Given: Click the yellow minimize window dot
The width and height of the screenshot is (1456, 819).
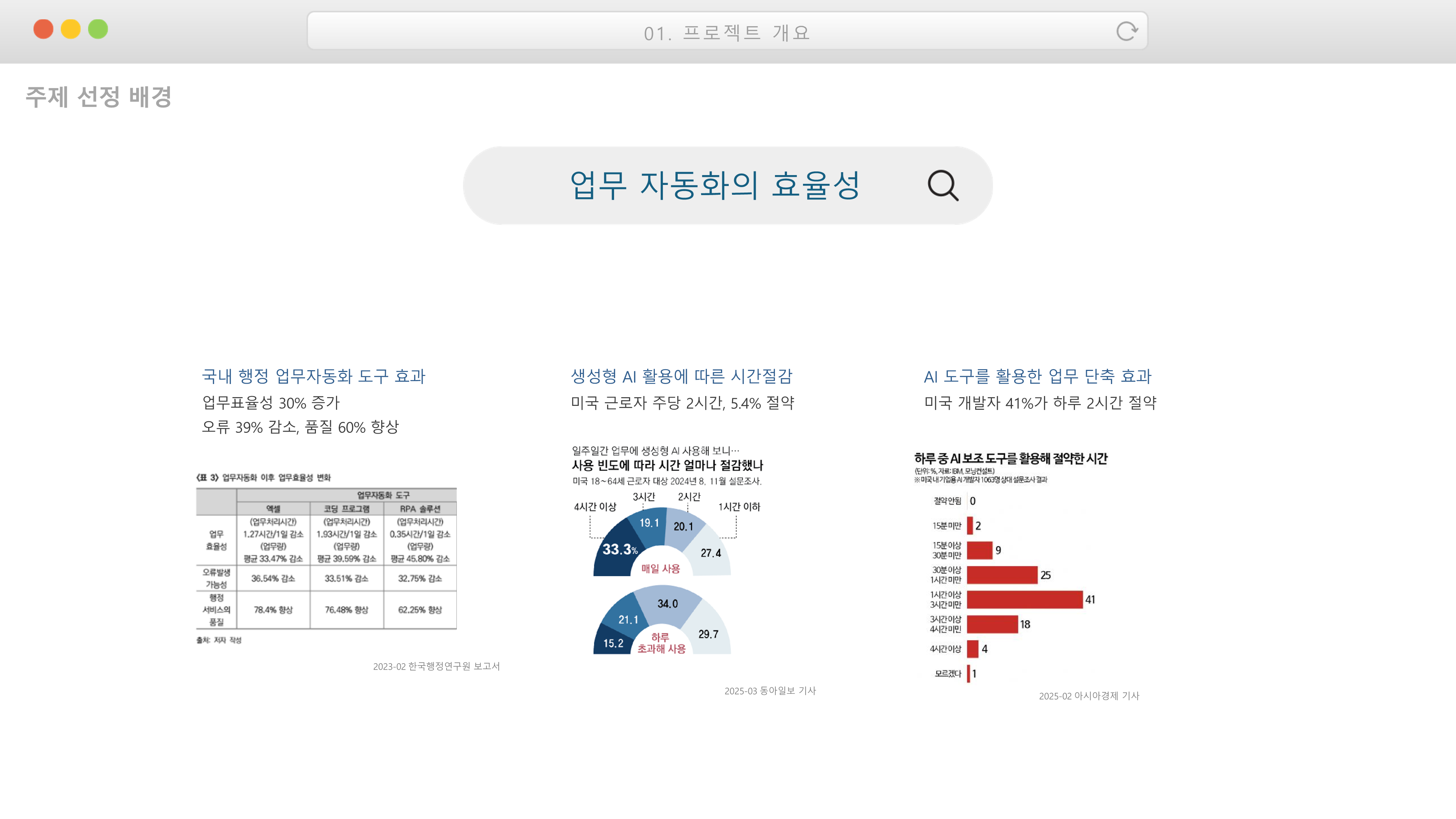Looking at the screenshot, I should click(71, 29).
